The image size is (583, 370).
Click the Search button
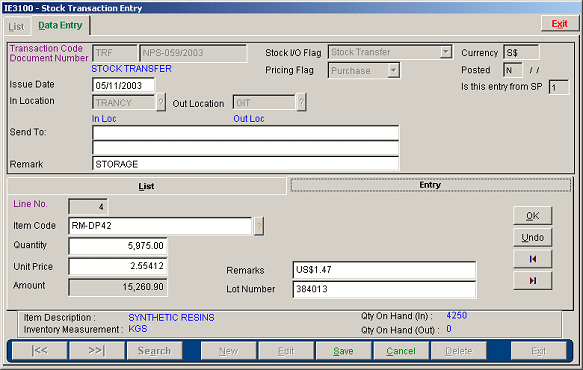point(154,351)
